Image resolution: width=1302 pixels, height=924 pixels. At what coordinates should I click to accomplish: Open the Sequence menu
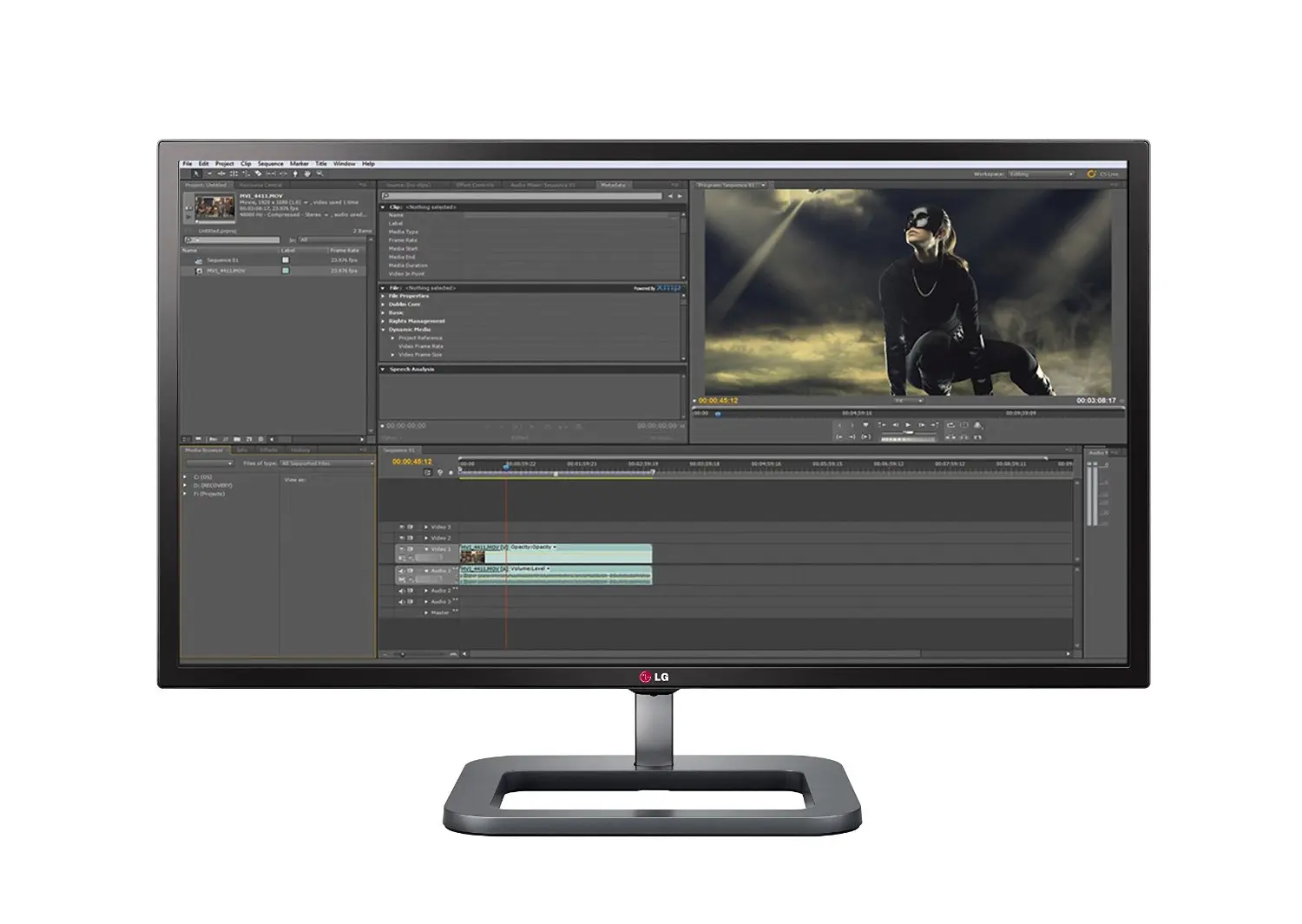pos(270,164)
